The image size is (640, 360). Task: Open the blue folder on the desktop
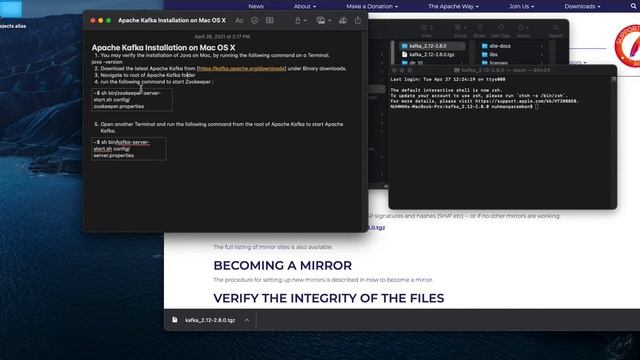pyautogui.click(x=11, y=9)
